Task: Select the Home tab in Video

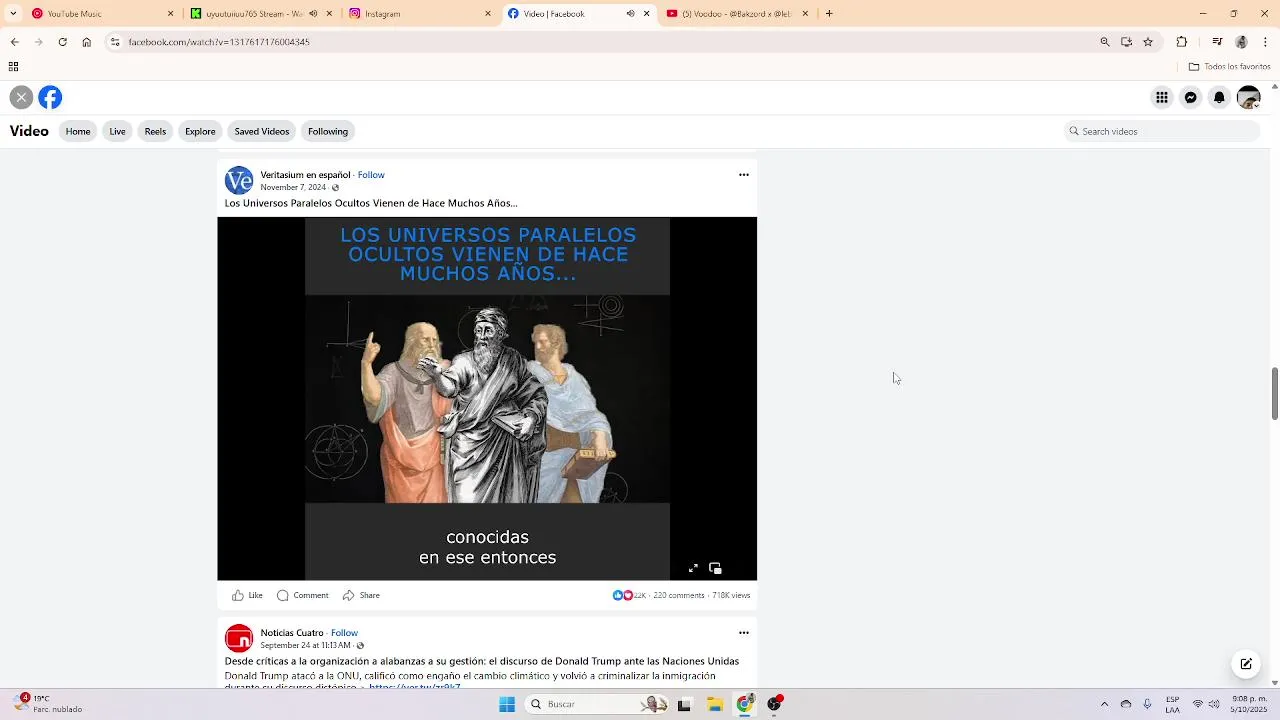Action: point(78,131)
